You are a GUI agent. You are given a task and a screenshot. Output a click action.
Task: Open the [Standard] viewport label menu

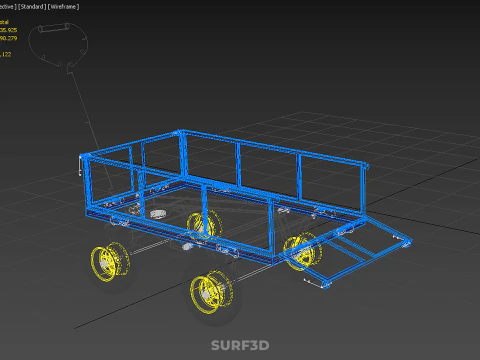pos(32,7)
